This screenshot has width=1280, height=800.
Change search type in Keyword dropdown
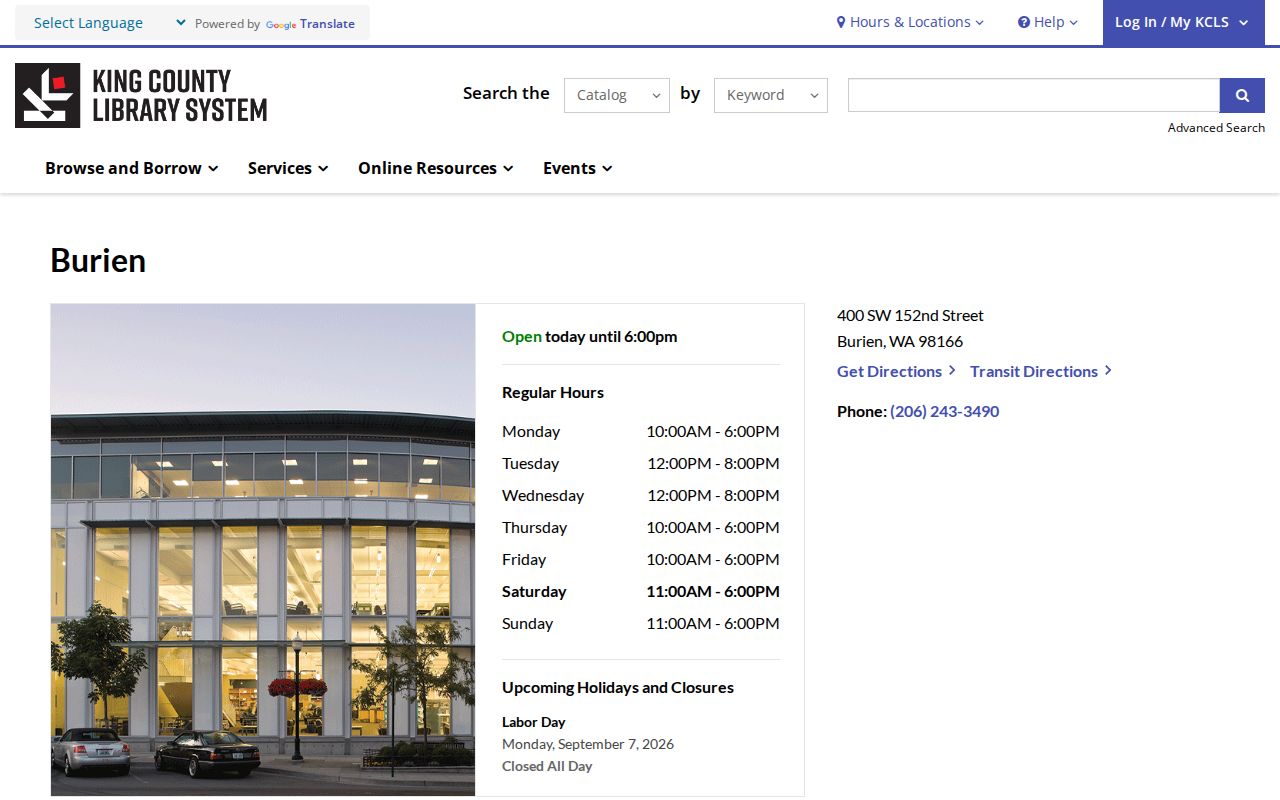(771, 95)
